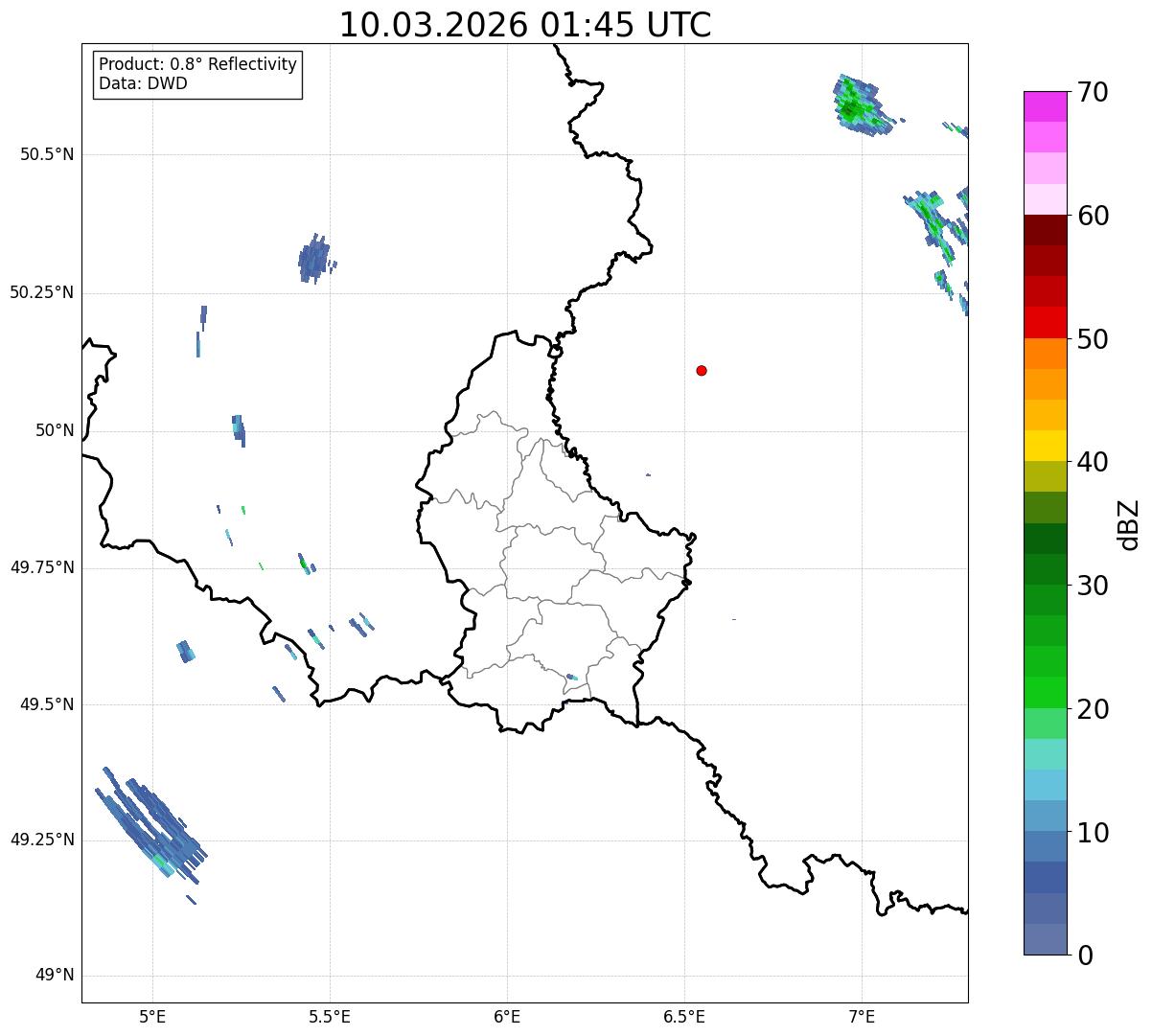The image size is (1152, 1036).
Task: Pick the bright red colorbar segment above 50
Action: pos(1045,322)
